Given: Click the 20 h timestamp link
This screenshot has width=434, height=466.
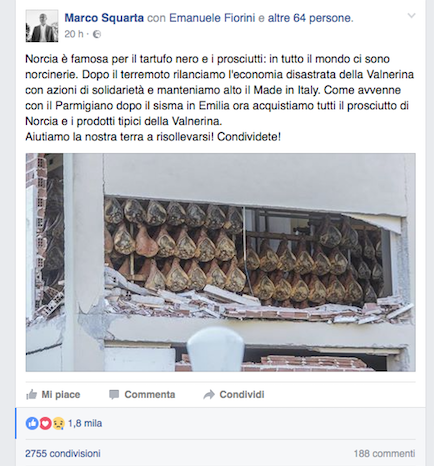Looking at the screenshot, I should [x=74, y=34].
